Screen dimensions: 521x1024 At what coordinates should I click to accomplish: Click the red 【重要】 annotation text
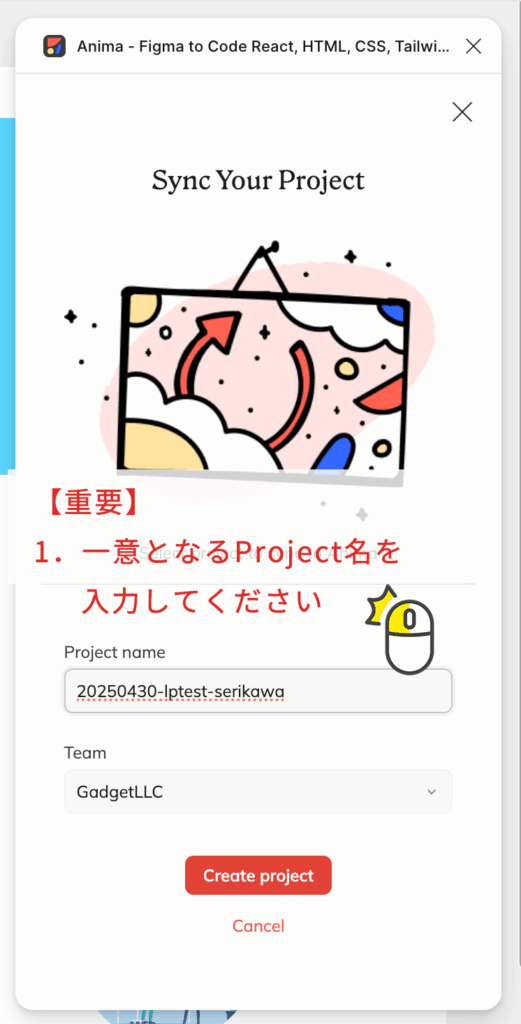(92, 504)
